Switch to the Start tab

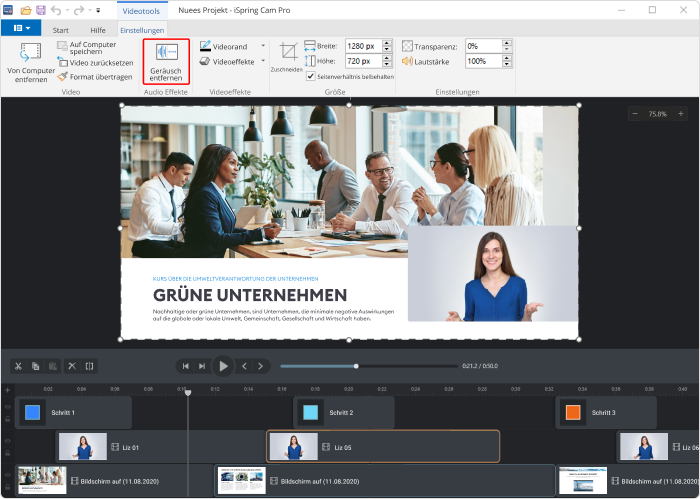pyautogui.click(x=61, y=30)
